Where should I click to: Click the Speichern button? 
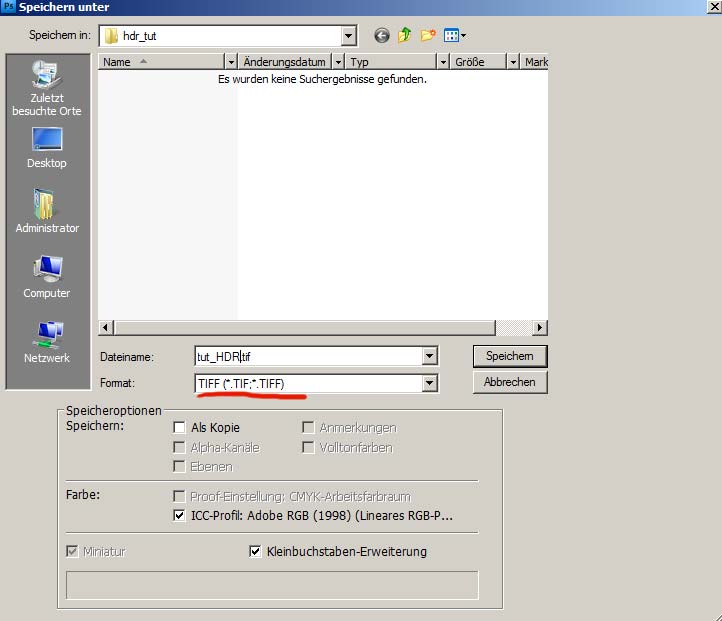coord(509,356)
